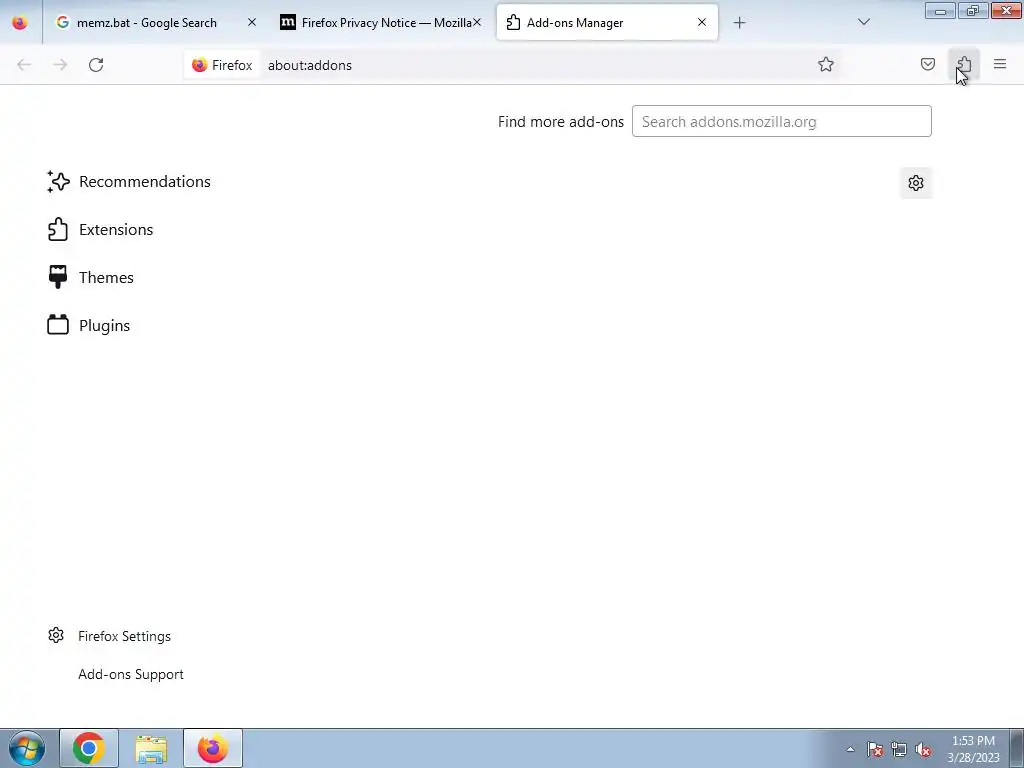Click Firefox taskbar button
Image resolution: width=1024 pixels, height=768 pixels.
tap(213, 748)
